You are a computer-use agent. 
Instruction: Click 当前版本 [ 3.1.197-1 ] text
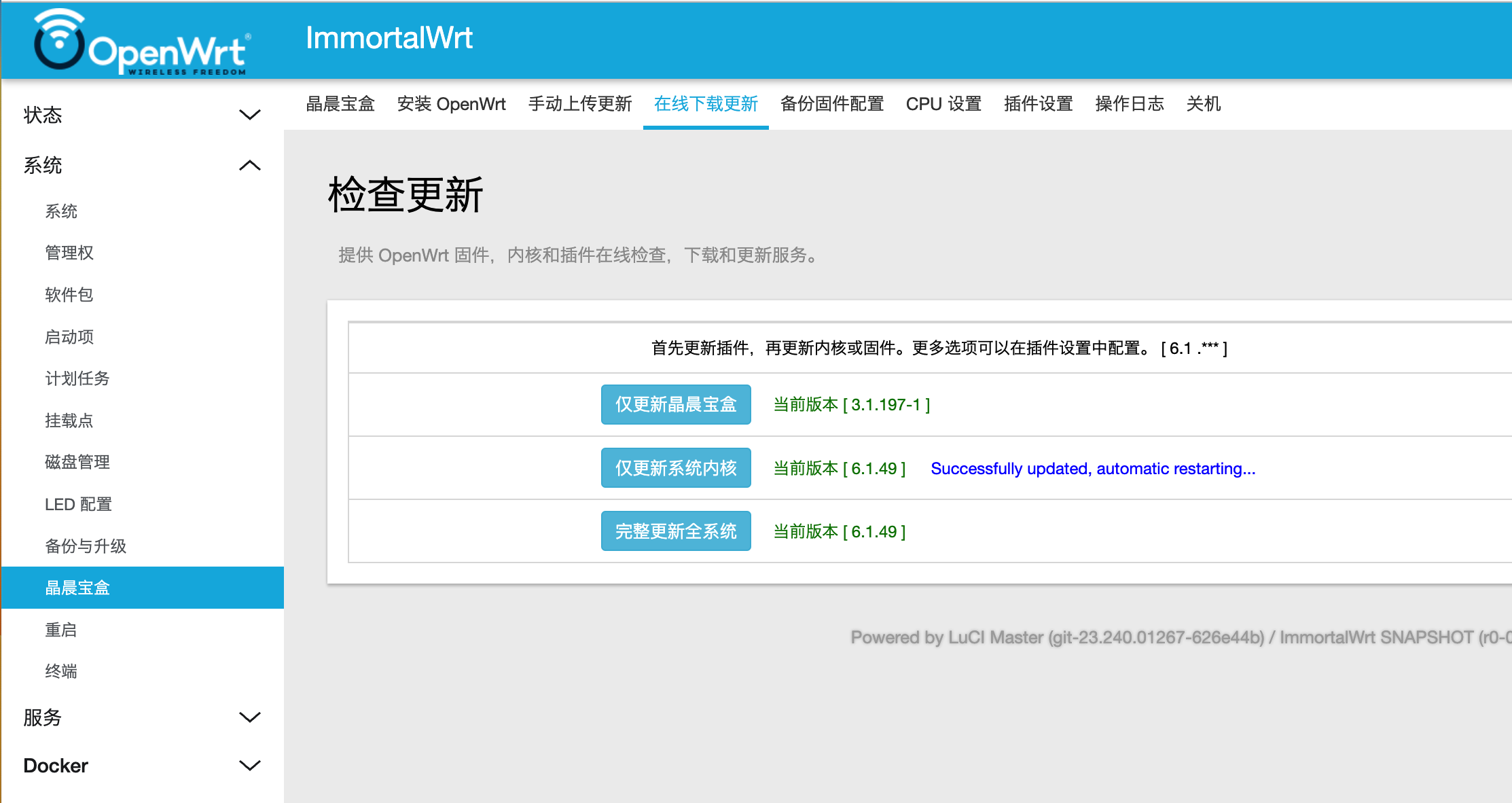(x=852, y=405)
